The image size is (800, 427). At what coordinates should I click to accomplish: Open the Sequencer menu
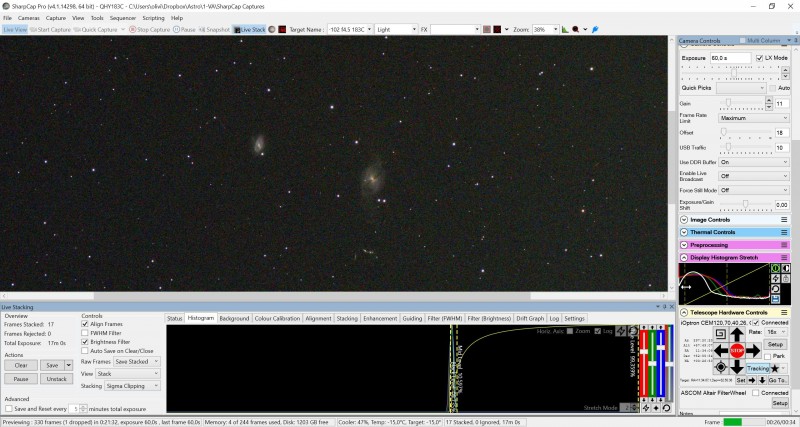coord(123,18)
